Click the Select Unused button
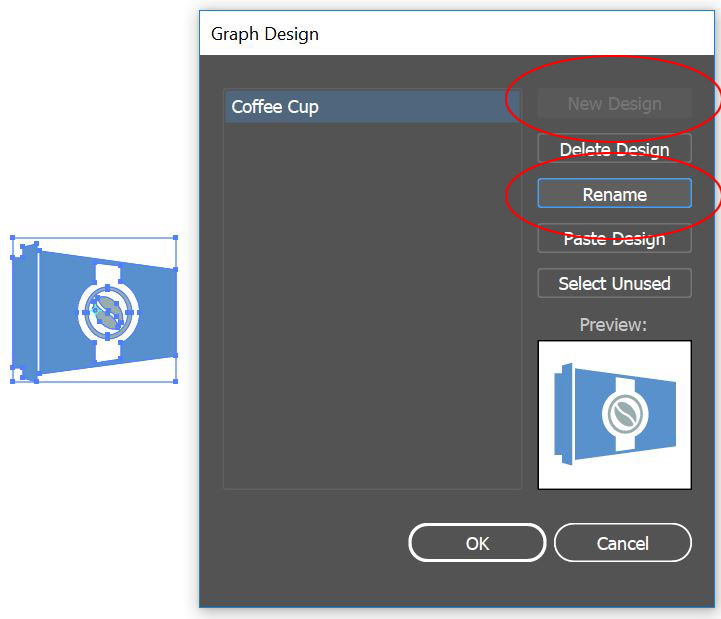Image resolution: width=721 pixels, height=619 pixels. point(614,283)
